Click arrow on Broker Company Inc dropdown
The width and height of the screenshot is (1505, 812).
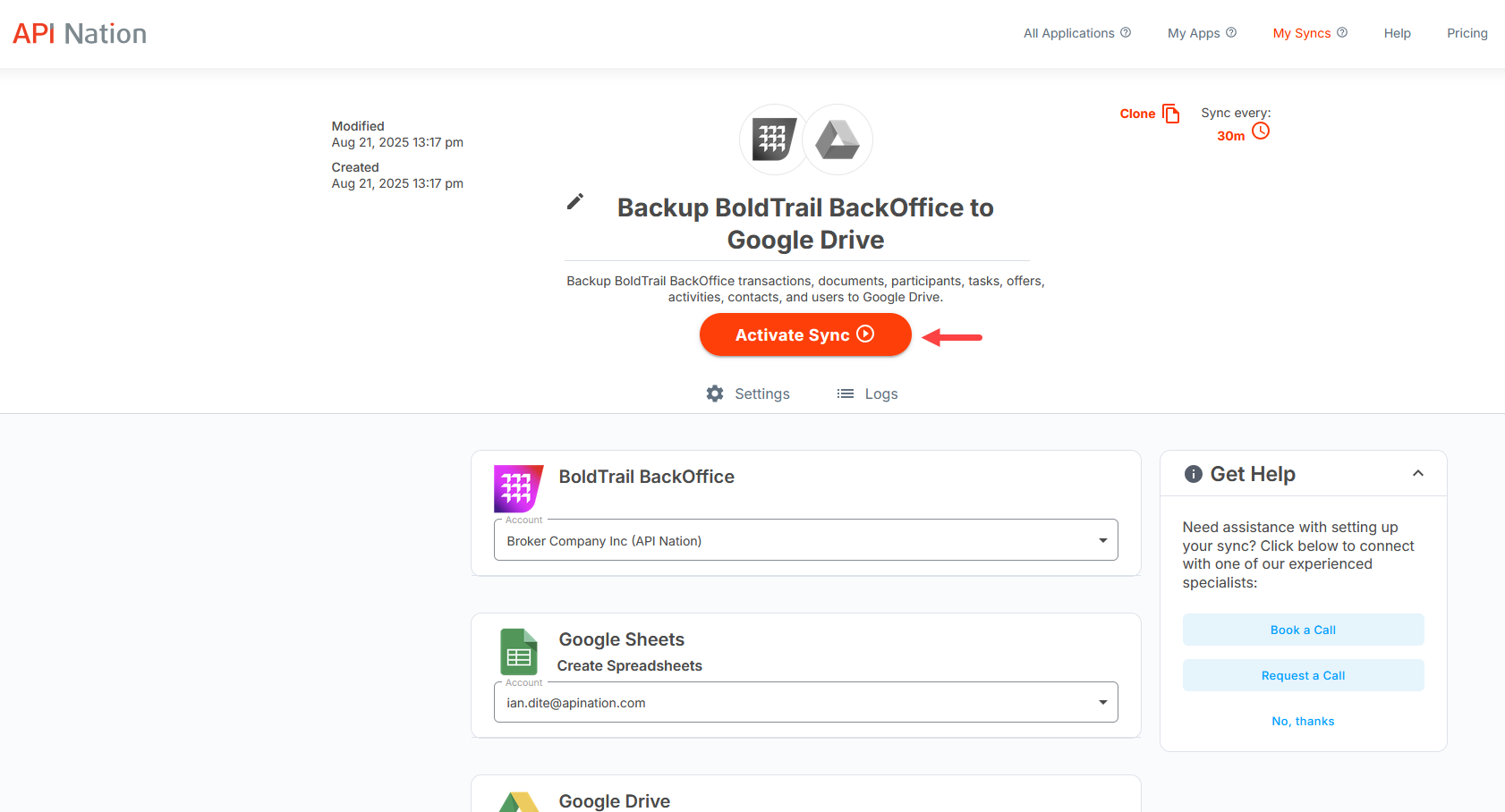coord(1103,540)
